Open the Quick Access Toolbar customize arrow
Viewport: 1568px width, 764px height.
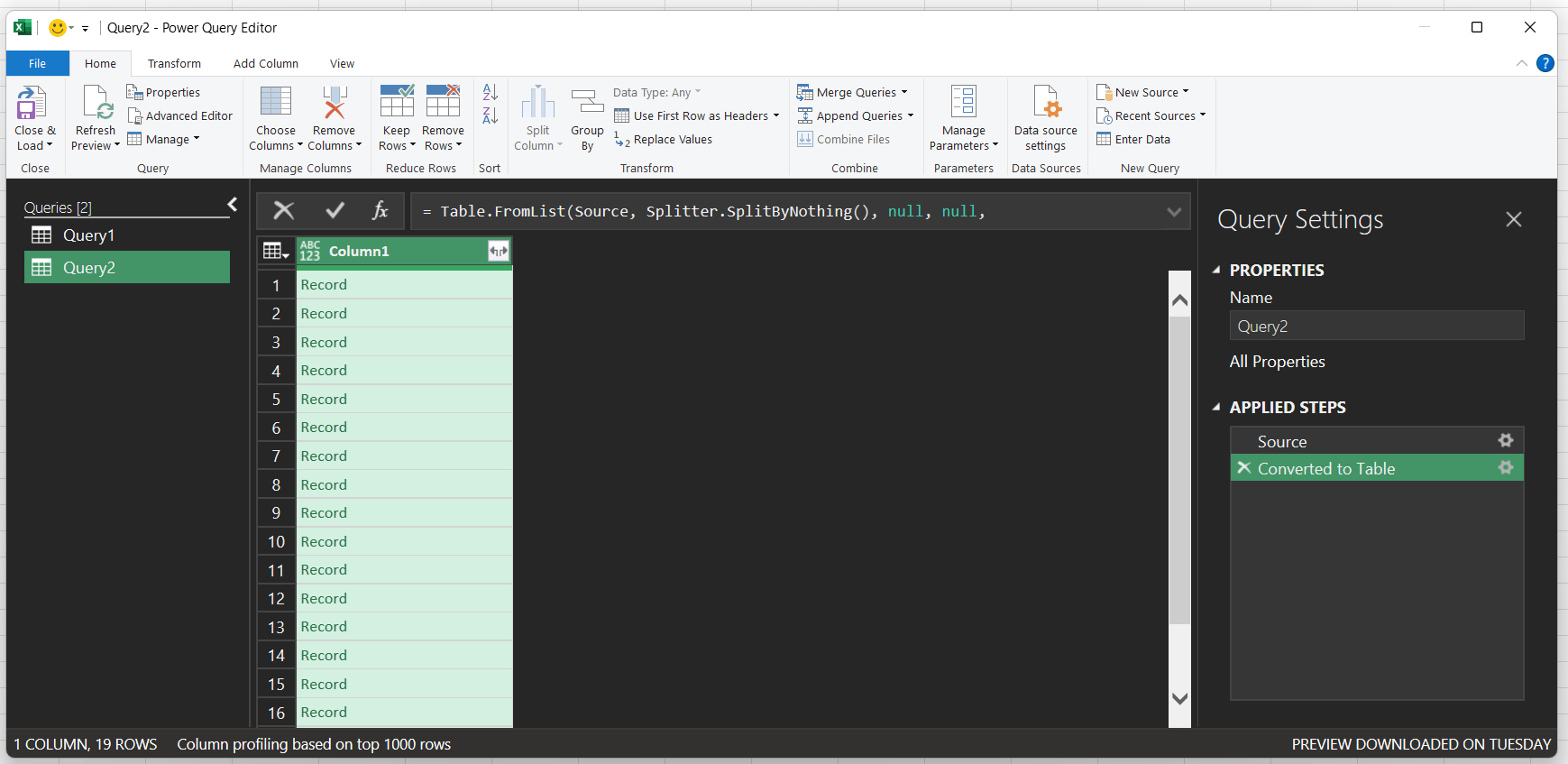pyautogui.click(x=85, y=29)
